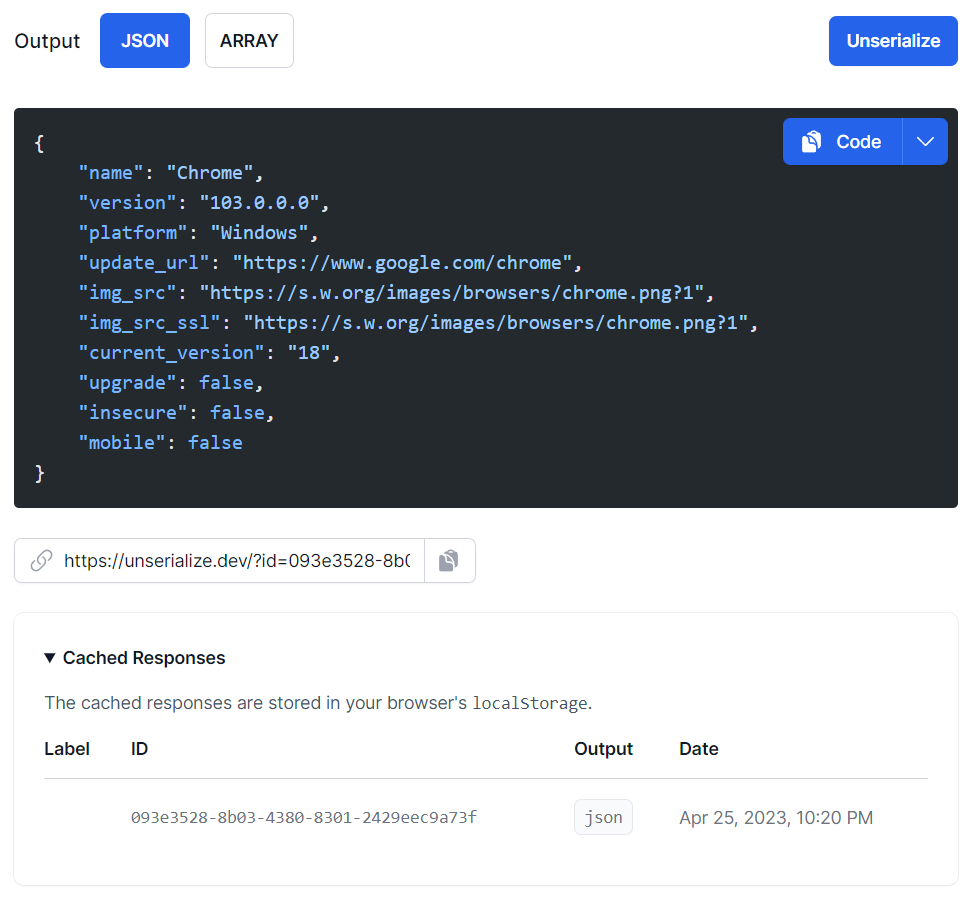Image resolution: width=972 pixels, height=898 pixels.
Task: Click the Date column header
Action: [699, 749]
